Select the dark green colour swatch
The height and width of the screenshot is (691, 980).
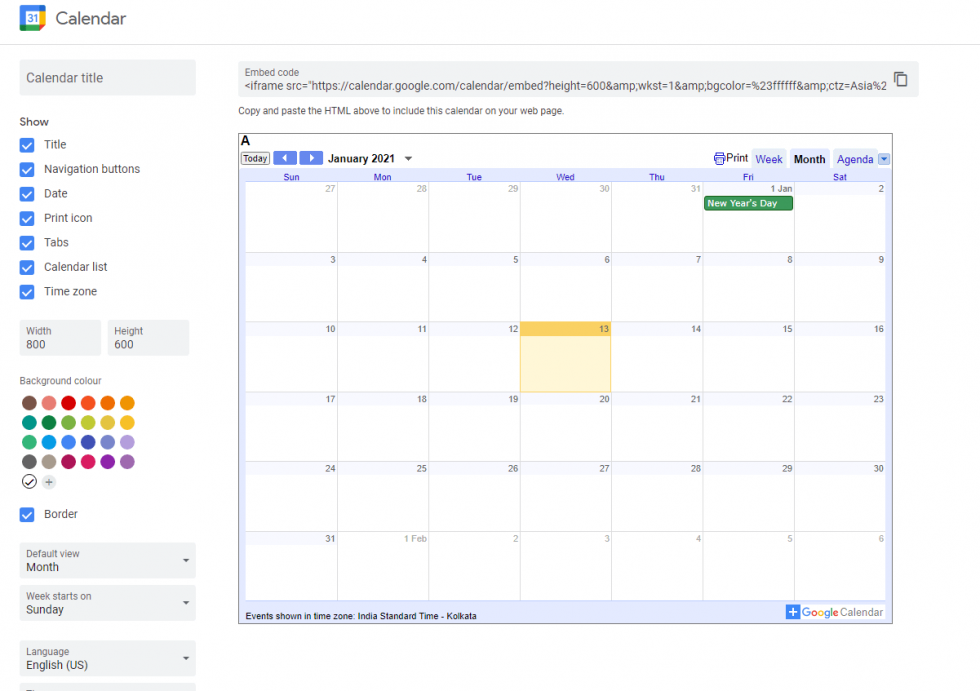[x=49, y=422]
